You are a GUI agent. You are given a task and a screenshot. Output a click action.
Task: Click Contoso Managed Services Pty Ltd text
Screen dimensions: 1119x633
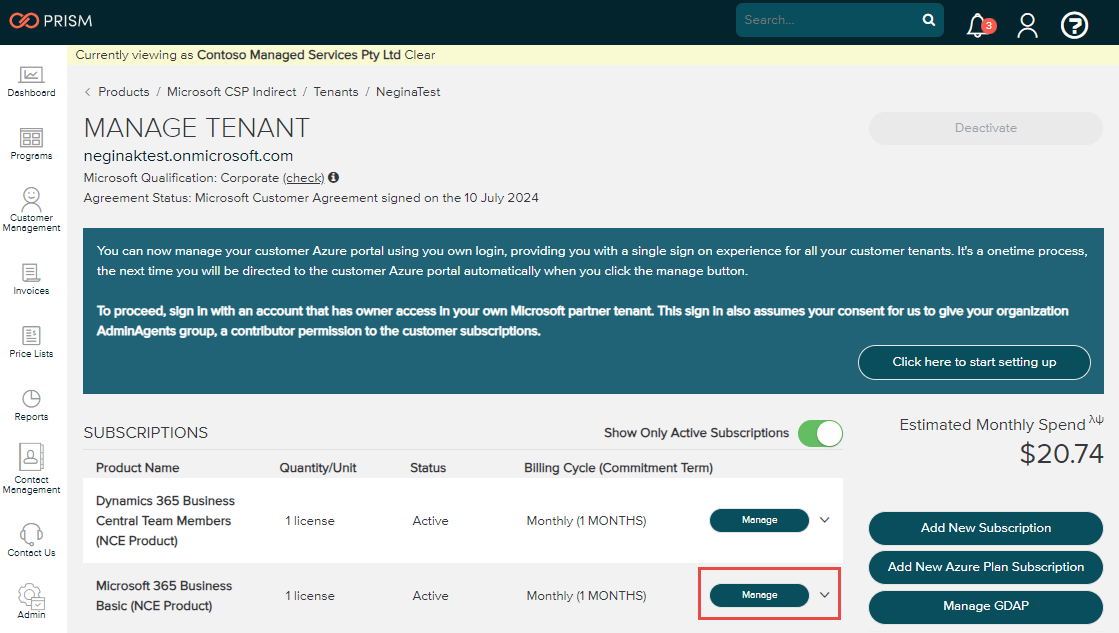pyautogui.click(x=299, y=55)
